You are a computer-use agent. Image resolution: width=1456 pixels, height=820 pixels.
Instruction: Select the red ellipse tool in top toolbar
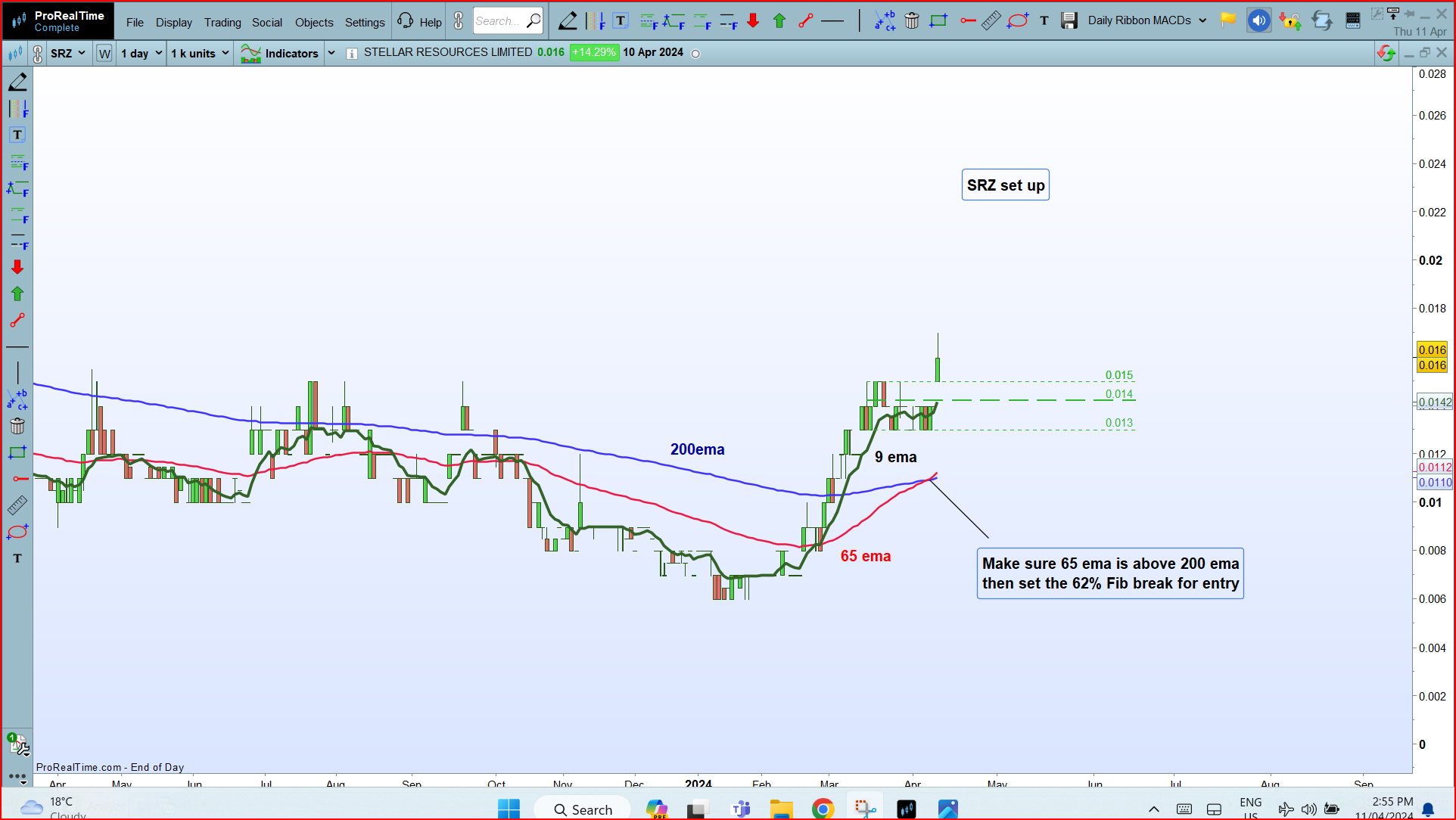point(1018,21)
